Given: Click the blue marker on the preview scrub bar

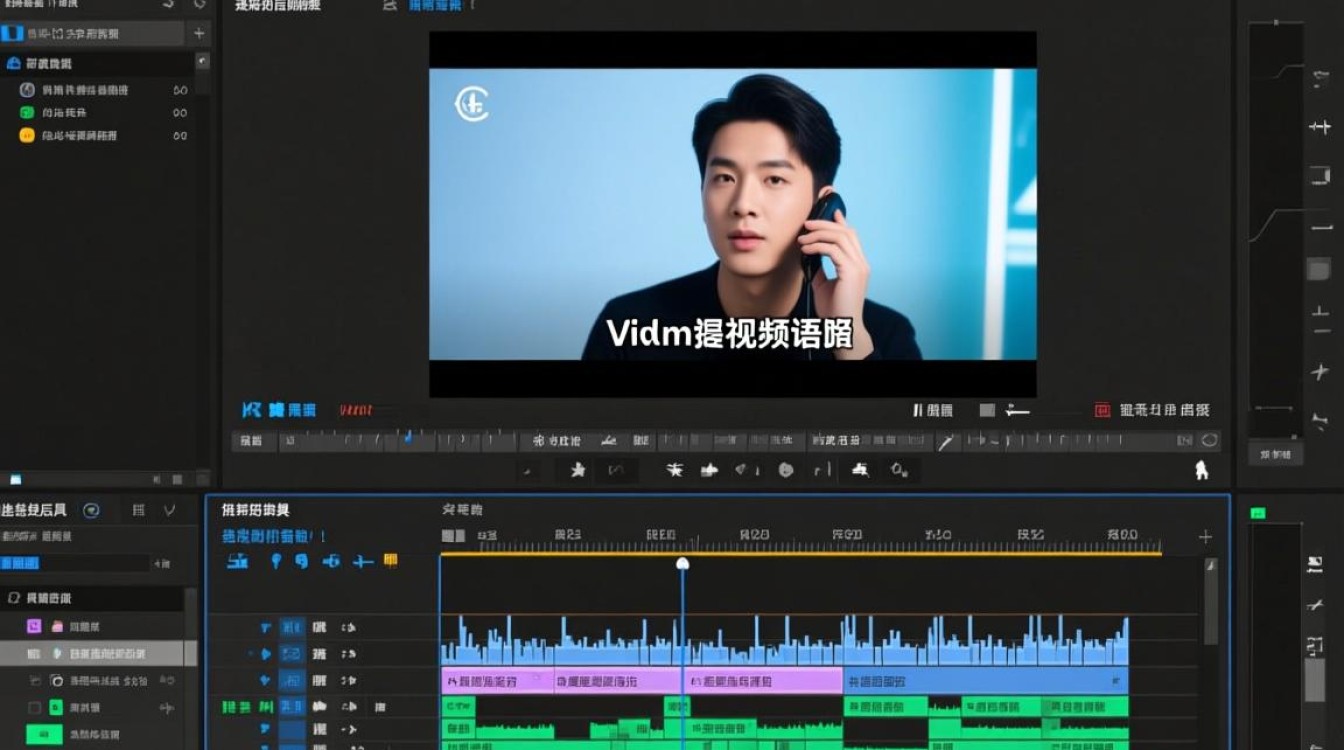Looking at the screenshot, I should 407,438.
